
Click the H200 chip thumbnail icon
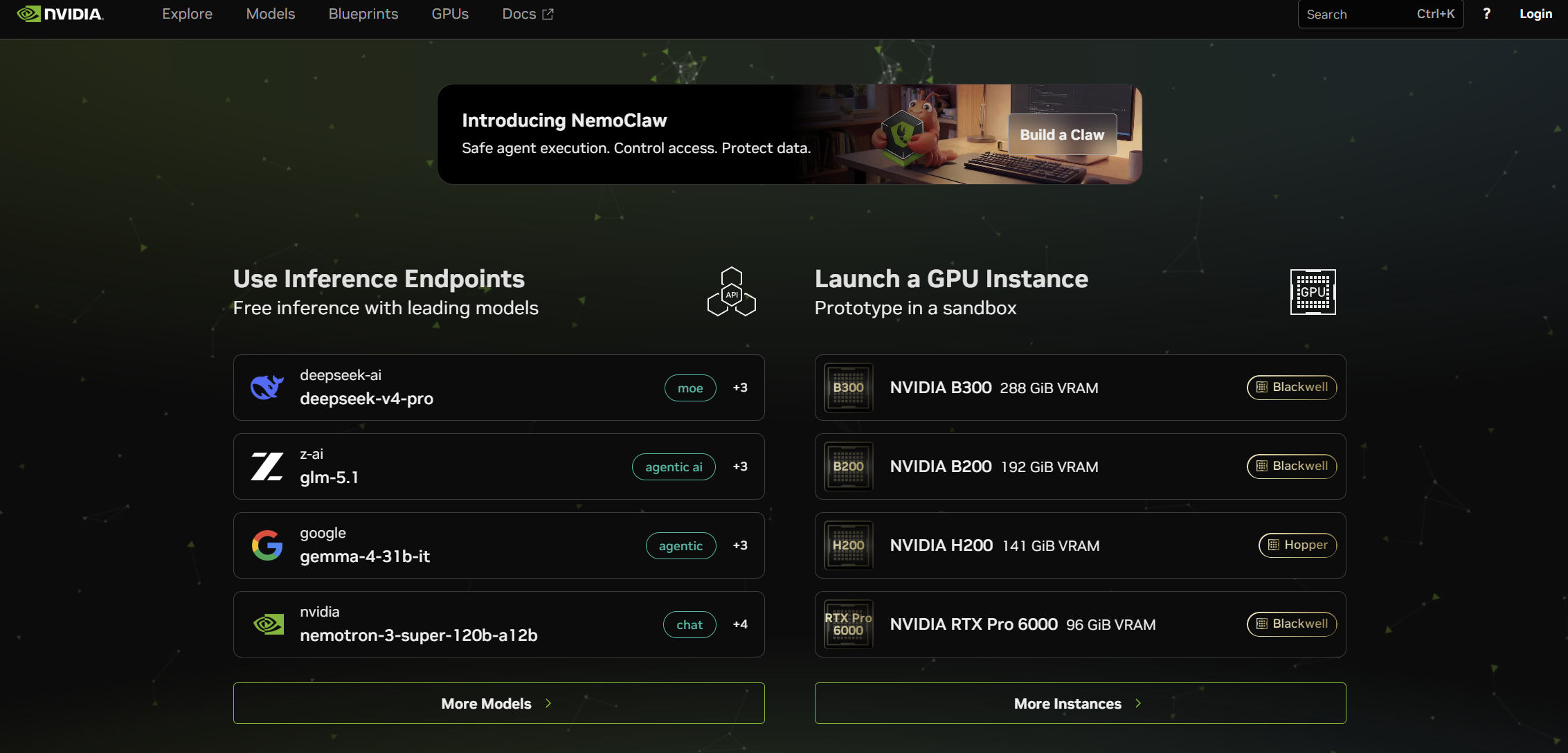848,545
